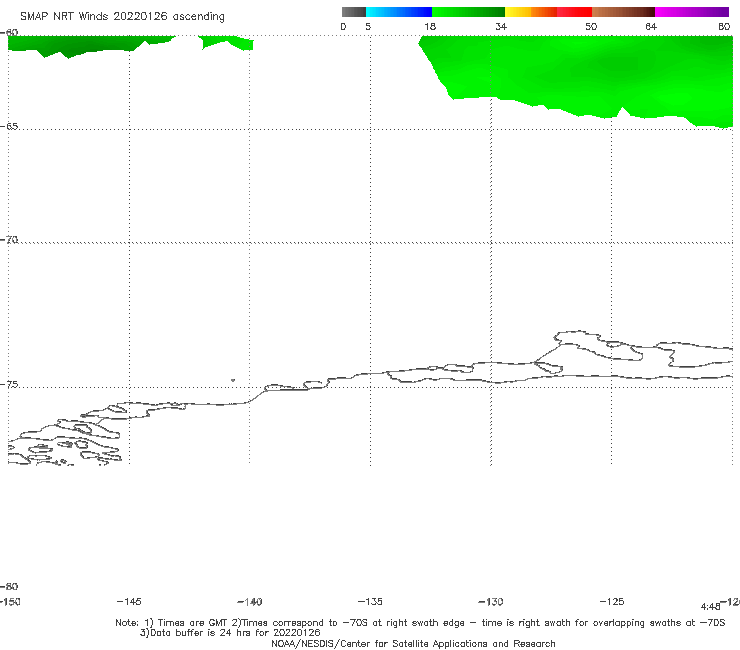
Task: Click latitude label '-80' on left axis
Action: (x=9, y=586)
